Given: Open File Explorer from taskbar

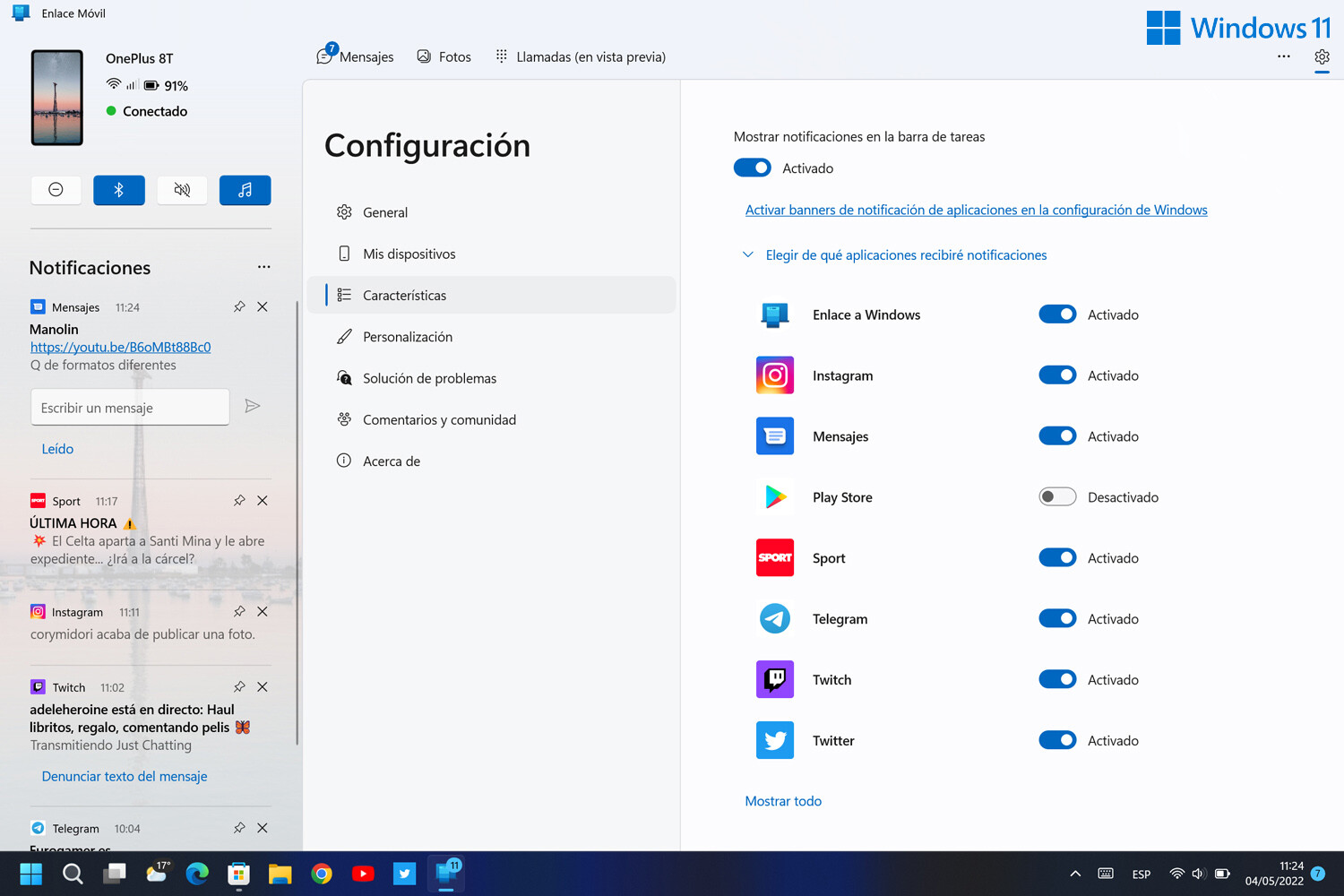Looking at the screenshot, I should click(280, 874).
